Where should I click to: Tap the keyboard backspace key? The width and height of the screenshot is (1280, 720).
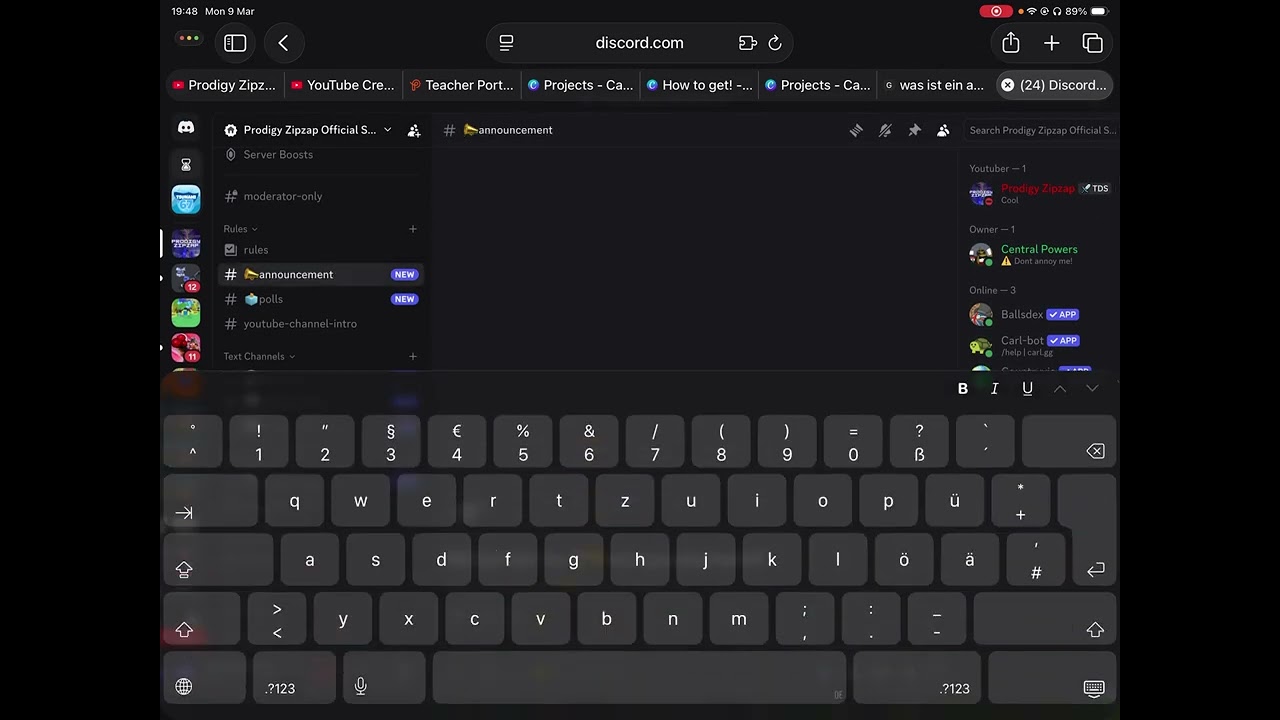pyautogui.click(x=1069, y=442)
